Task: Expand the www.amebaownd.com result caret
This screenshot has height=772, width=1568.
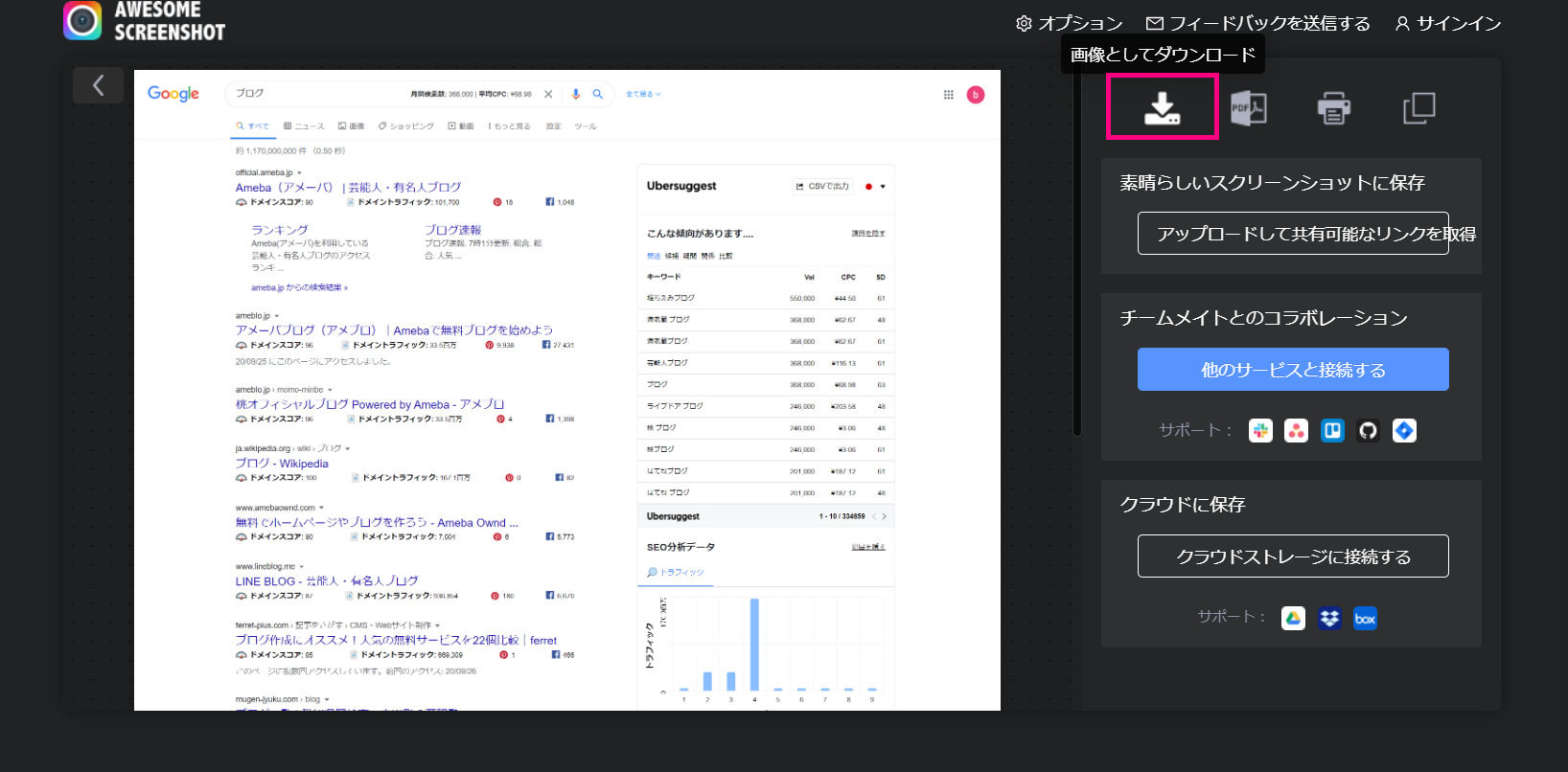Action: coord(321,508)
